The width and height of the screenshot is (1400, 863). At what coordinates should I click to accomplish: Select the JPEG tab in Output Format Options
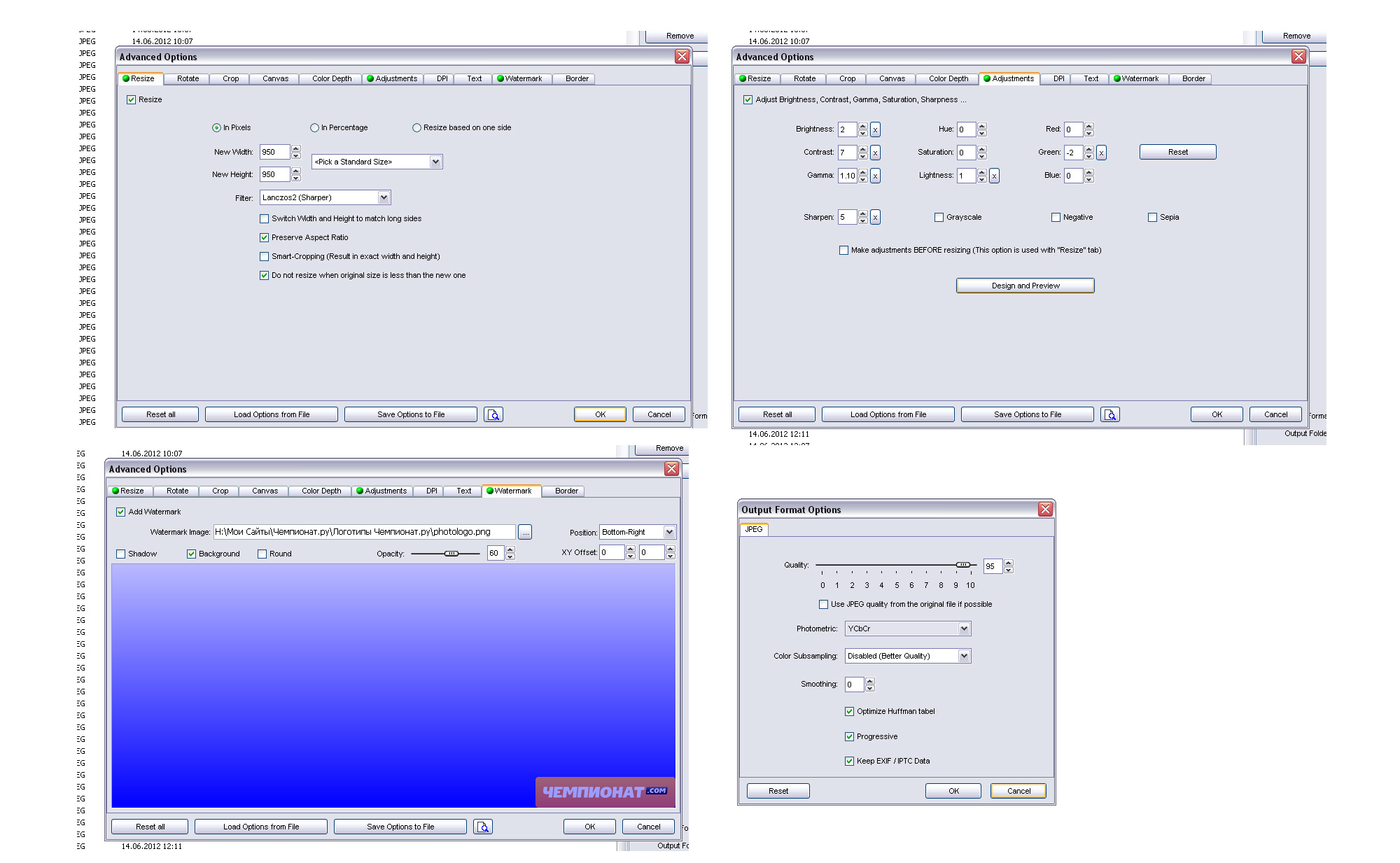pyautogui.click(x=754, y=529)
